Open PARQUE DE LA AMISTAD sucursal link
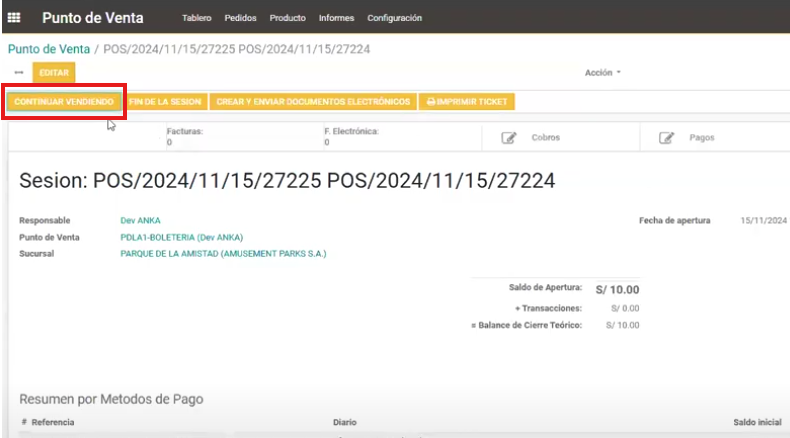This screenshot has width=790, height=438. pyautogui.click(x=223, y=254)
